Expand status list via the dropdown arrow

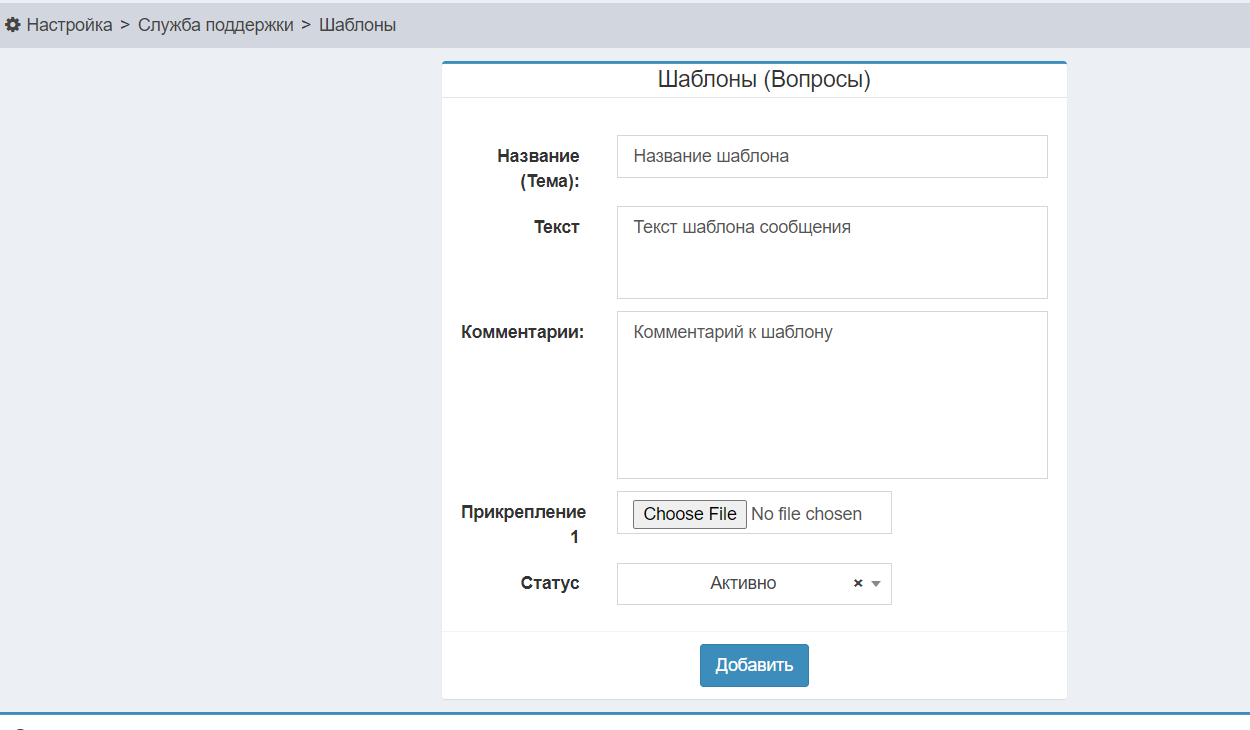pyautogui.click(x=876, y=584)
